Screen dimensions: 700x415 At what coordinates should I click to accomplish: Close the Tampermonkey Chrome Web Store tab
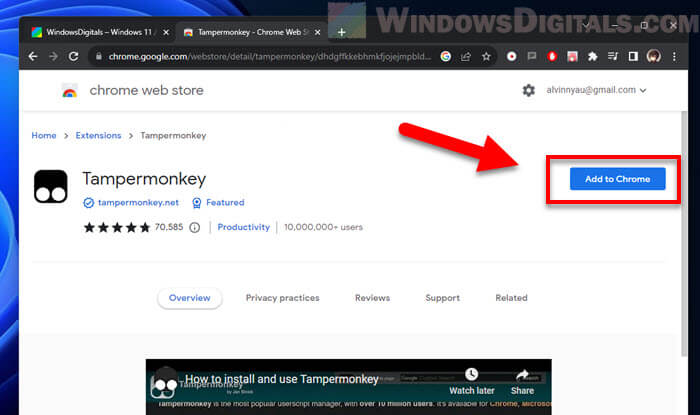[317, 32]
